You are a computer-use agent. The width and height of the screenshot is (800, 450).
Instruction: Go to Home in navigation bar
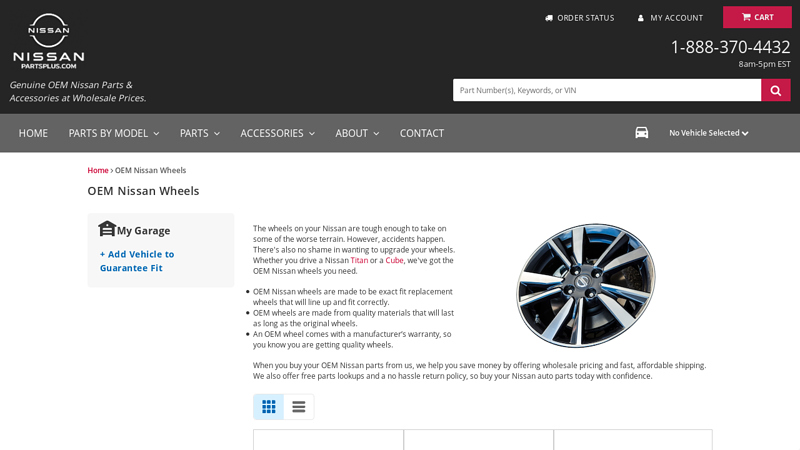tap(33, 133)
